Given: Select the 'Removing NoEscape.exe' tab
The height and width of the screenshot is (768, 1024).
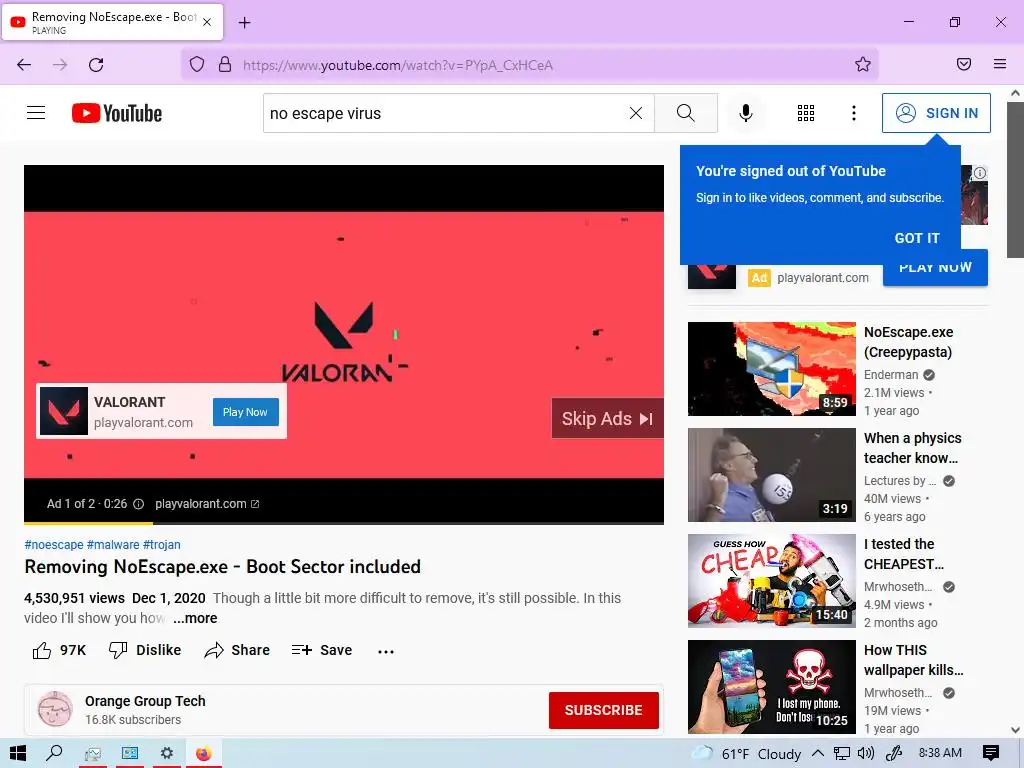Looking at the screenshot, I should coord(113,22).
